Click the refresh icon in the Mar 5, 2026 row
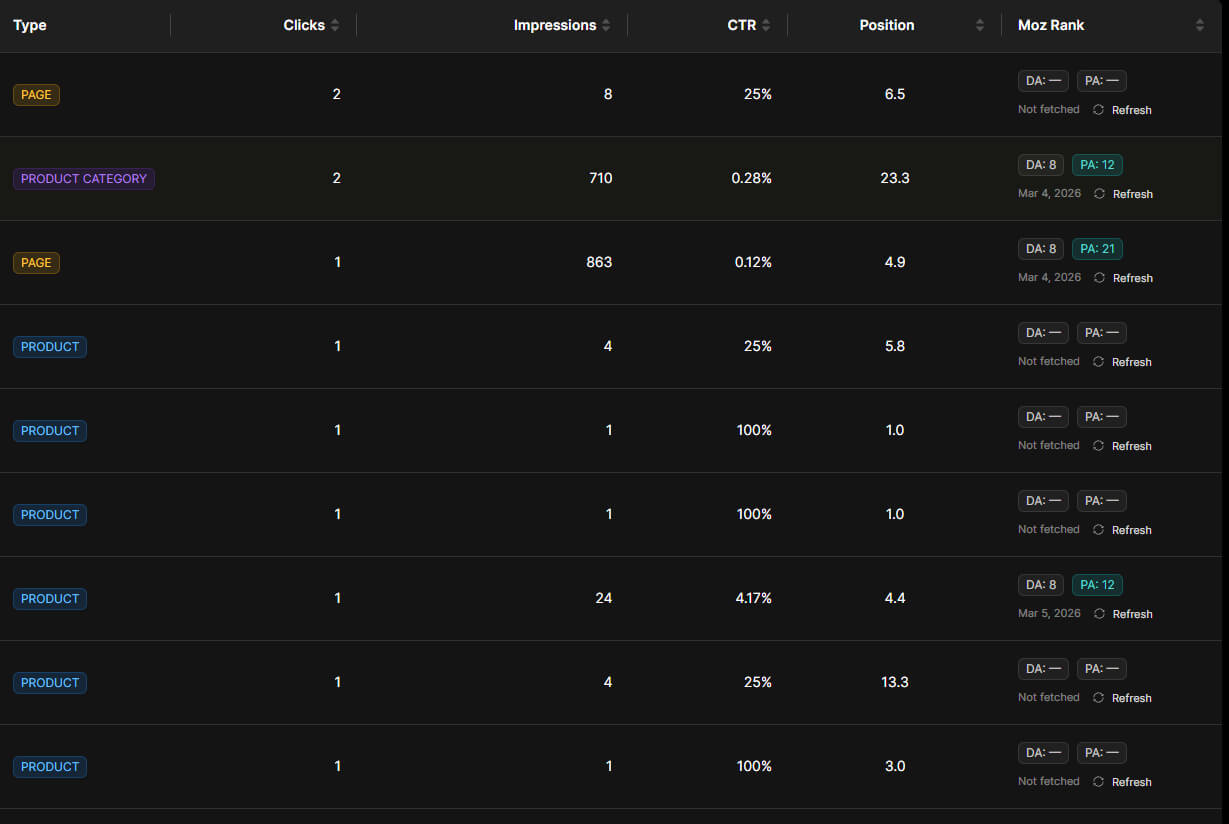This screenshot has height=824, width=1229. 1099,614
